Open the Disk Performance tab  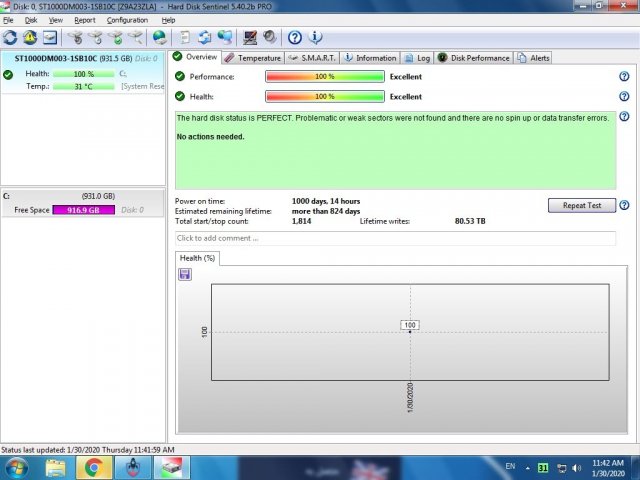(x=474, y=58)
